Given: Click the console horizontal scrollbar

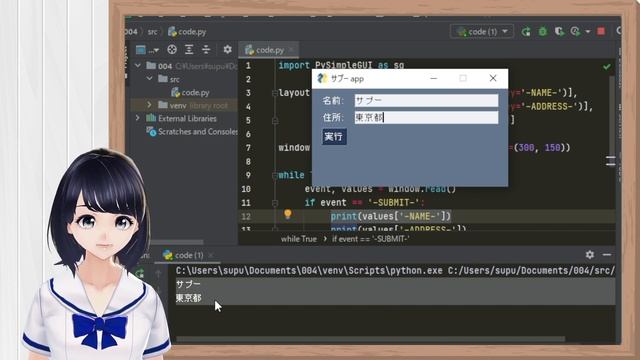Looking at the screenshot, I should pos(370,339).
